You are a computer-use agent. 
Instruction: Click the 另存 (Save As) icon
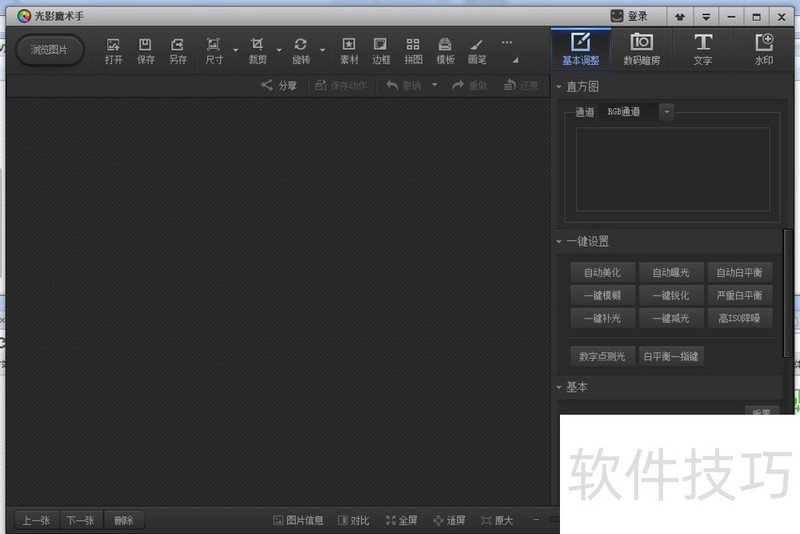click(177, 50)
